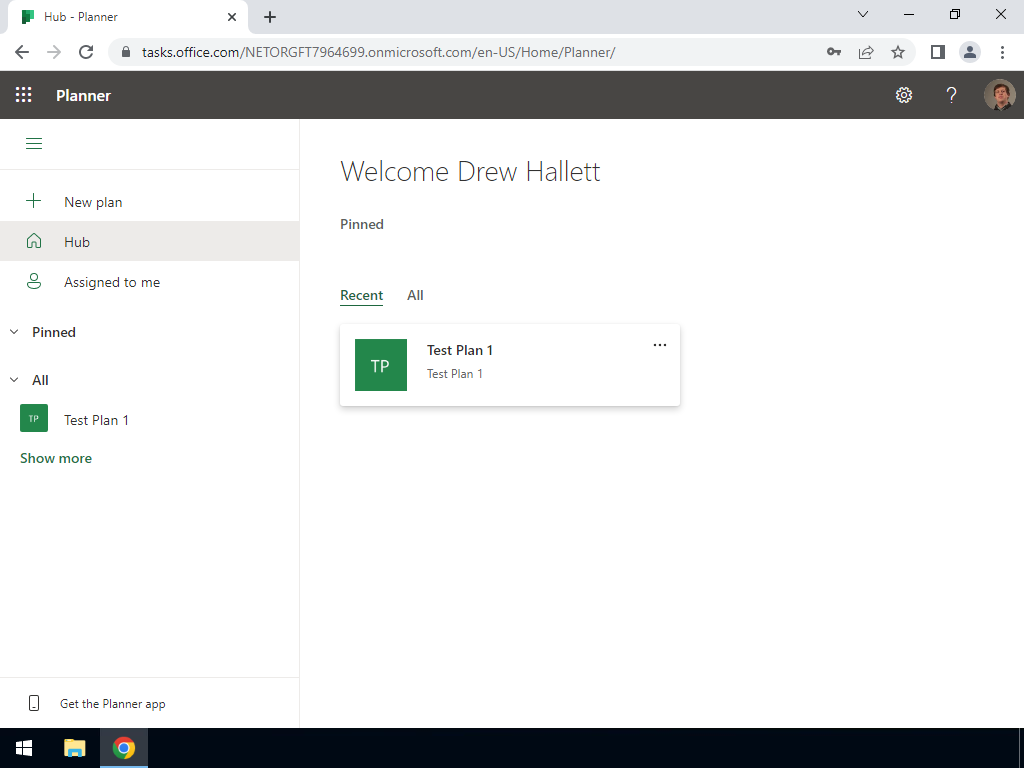The image size is (1024, 768).
Task: Open the Microsoft 365 app launcher grid
Action: coord(24,95)
